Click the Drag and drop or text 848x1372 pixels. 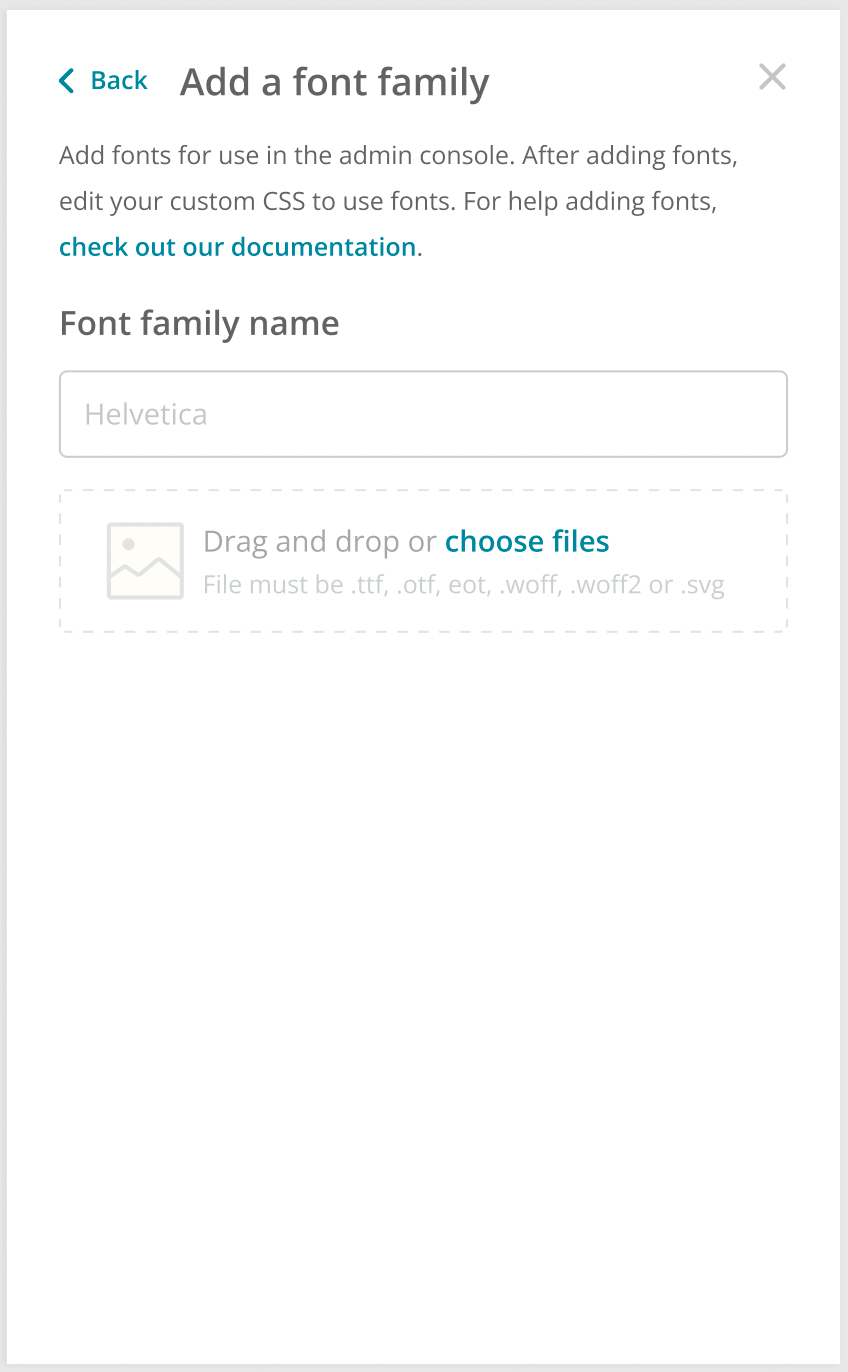320,541
